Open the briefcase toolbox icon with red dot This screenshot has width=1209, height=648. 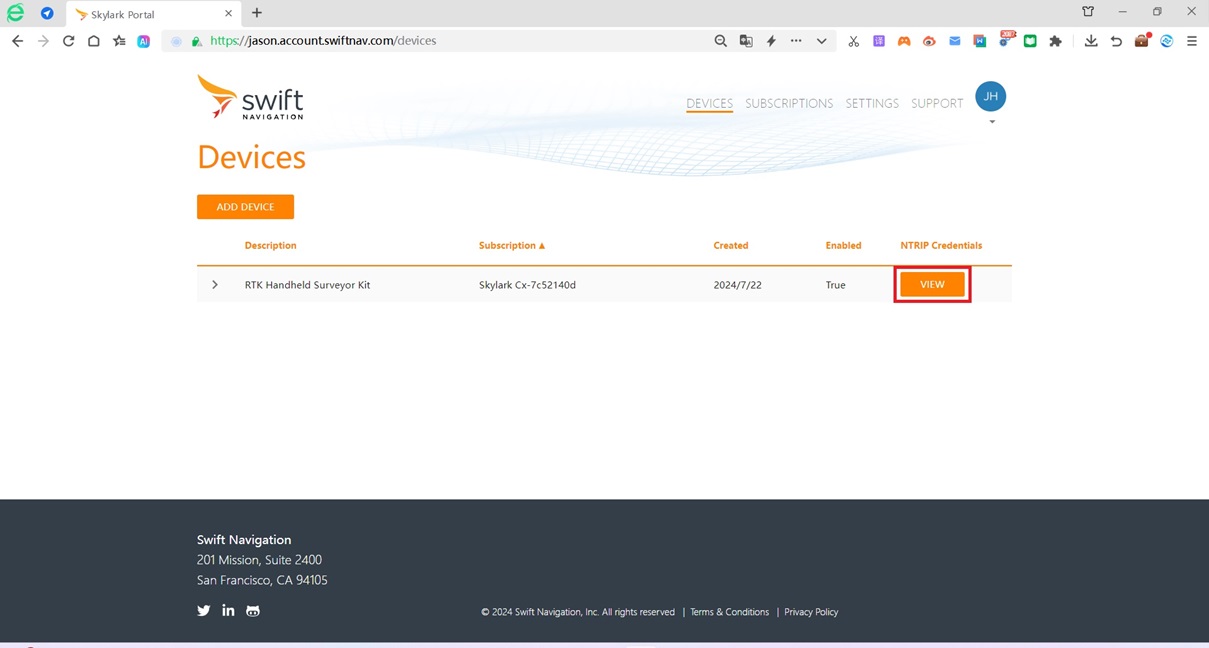(x=1142, y=40)
